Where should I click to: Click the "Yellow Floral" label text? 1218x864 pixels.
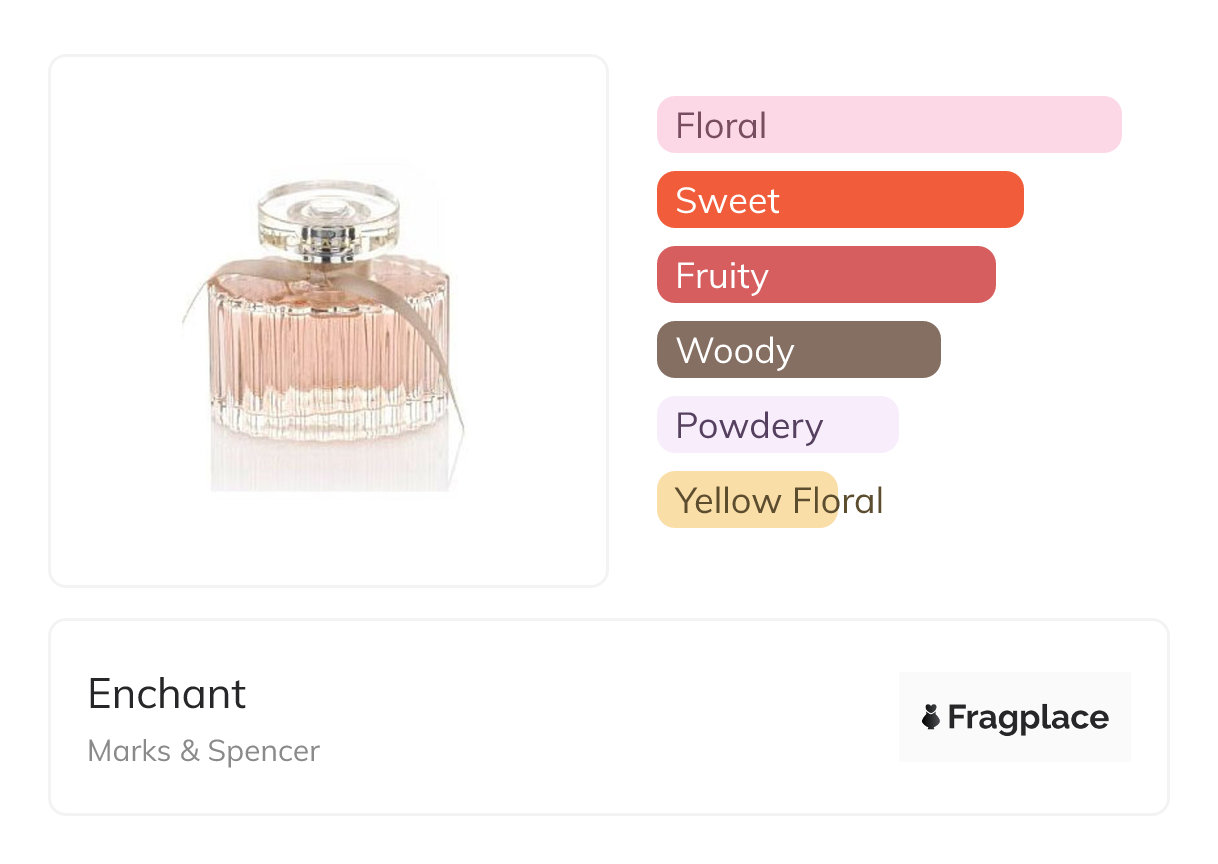pyautogui.click(x=779, y=500)
